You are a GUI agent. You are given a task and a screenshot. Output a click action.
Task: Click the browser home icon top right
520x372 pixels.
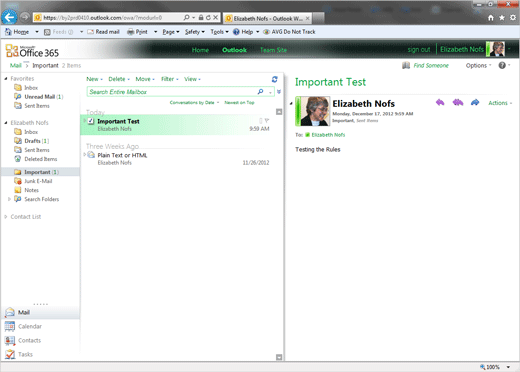491,18
